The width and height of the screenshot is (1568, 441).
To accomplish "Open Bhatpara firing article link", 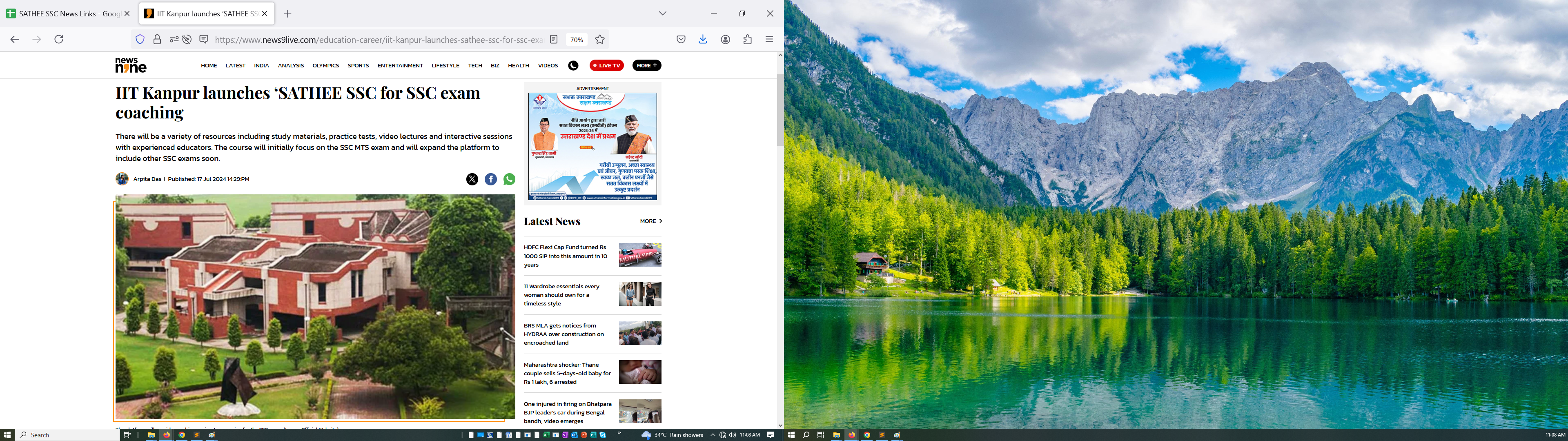I will tap(568, 412).
